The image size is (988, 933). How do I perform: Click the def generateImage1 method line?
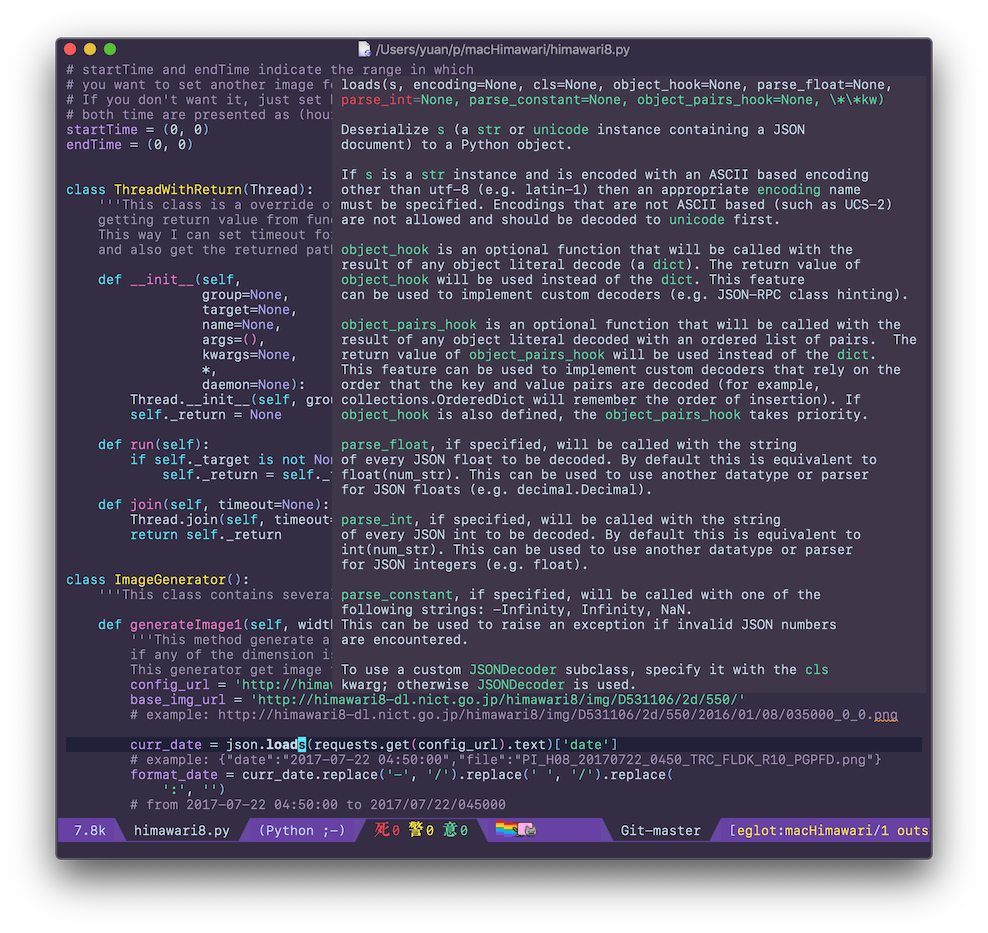click(x=214, y=625)
